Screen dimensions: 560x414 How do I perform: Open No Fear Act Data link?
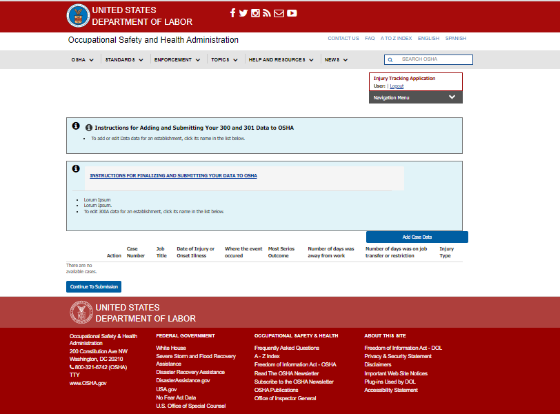[176, 398]
